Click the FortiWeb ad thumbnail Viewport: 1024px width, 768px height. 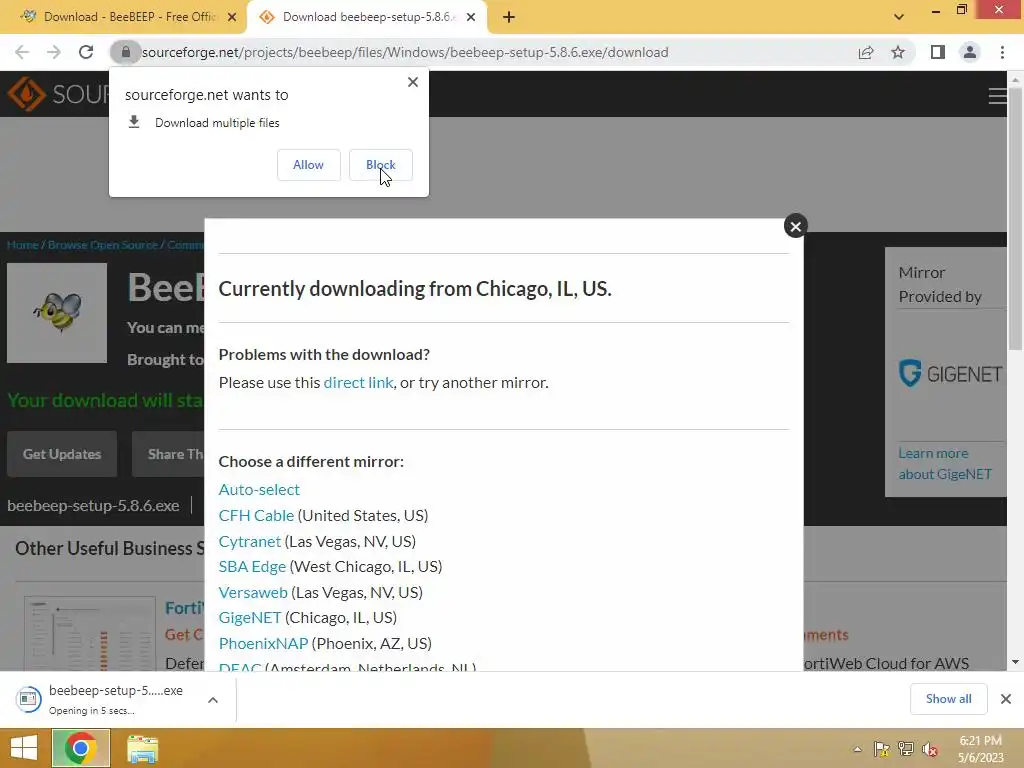(x=90, y=633)
